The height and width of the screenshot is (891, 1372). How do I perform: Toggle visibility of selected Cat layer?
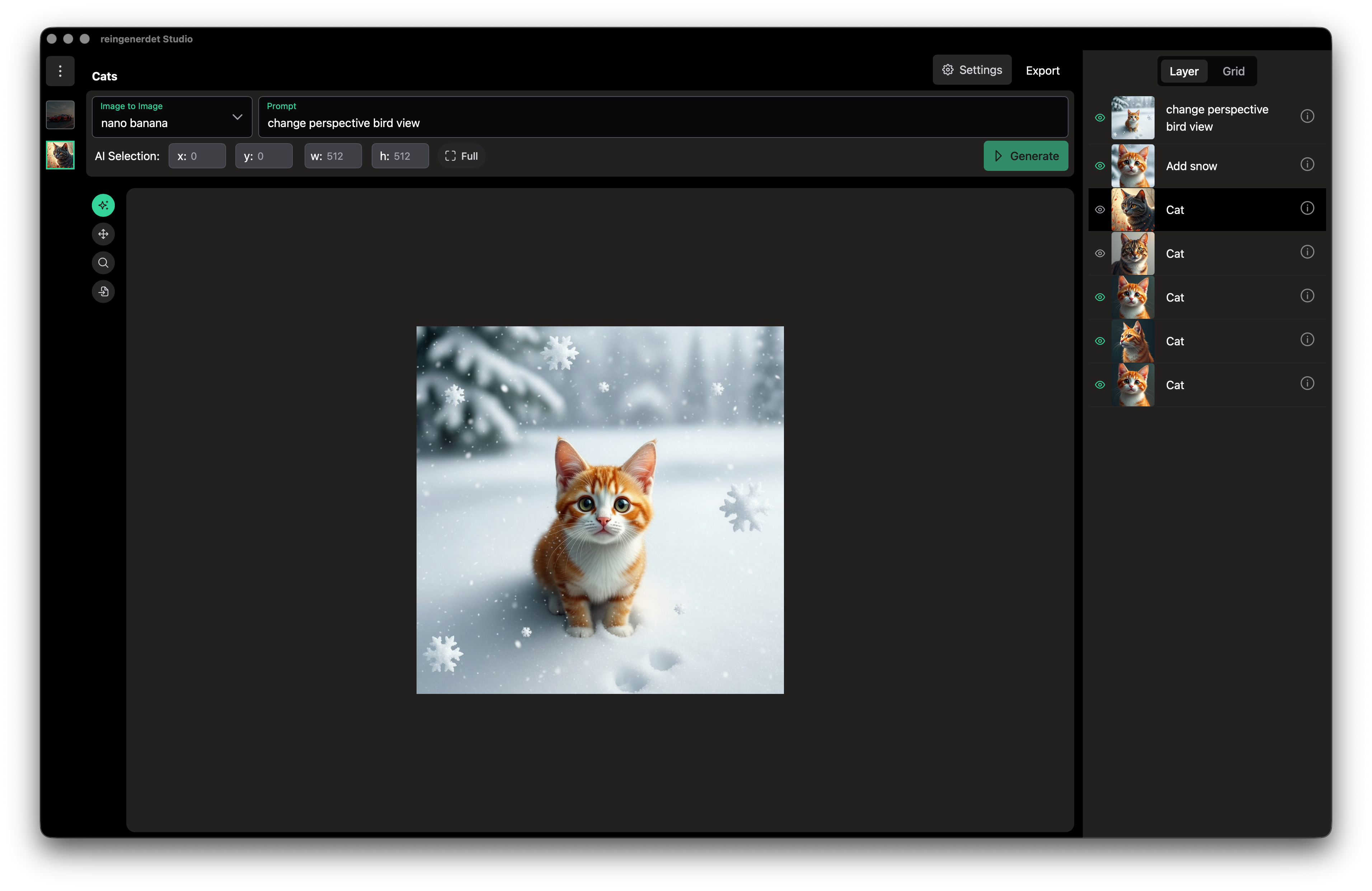1099,210
